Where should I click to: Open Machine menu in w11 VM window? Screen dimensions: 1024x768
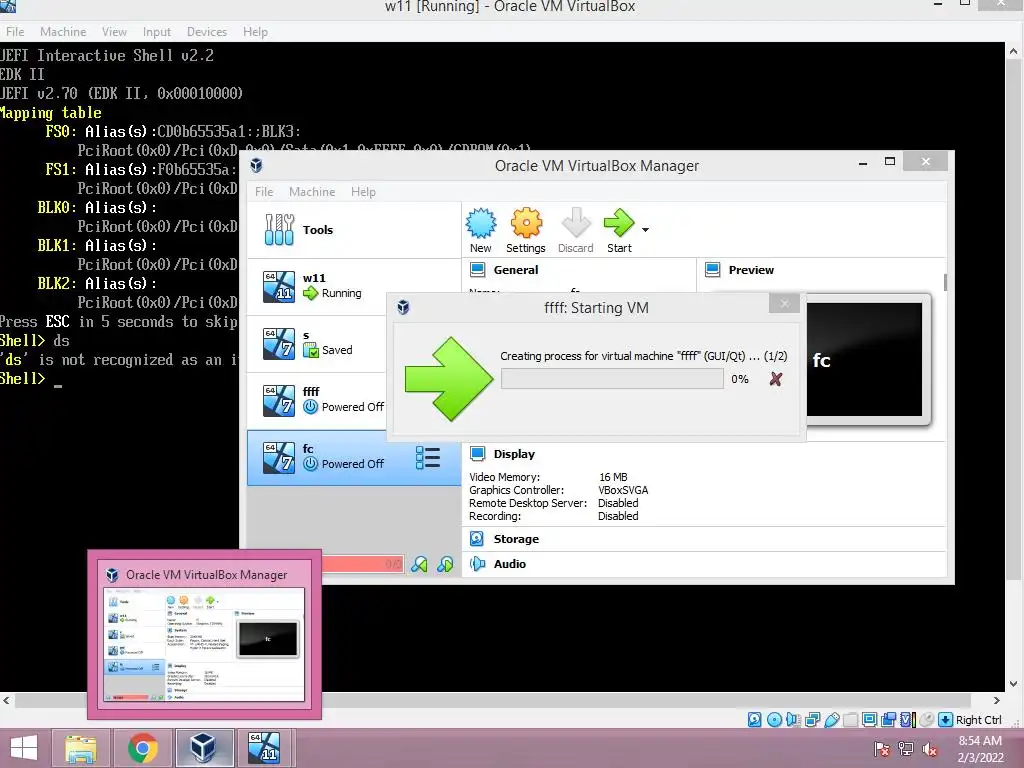click(x=63, y=31)
